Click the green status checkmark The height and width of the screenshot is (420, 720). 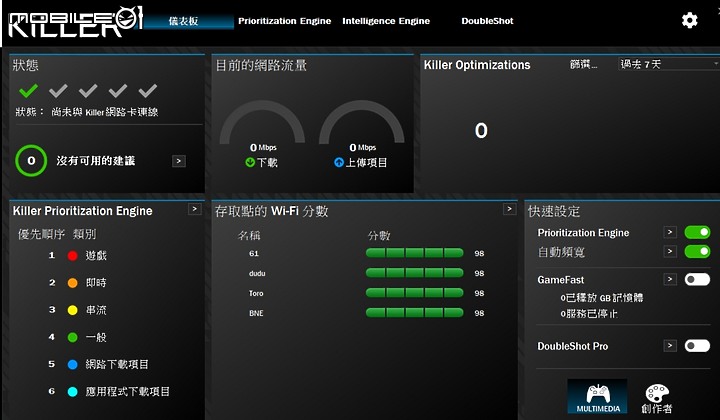coord(28,90)
